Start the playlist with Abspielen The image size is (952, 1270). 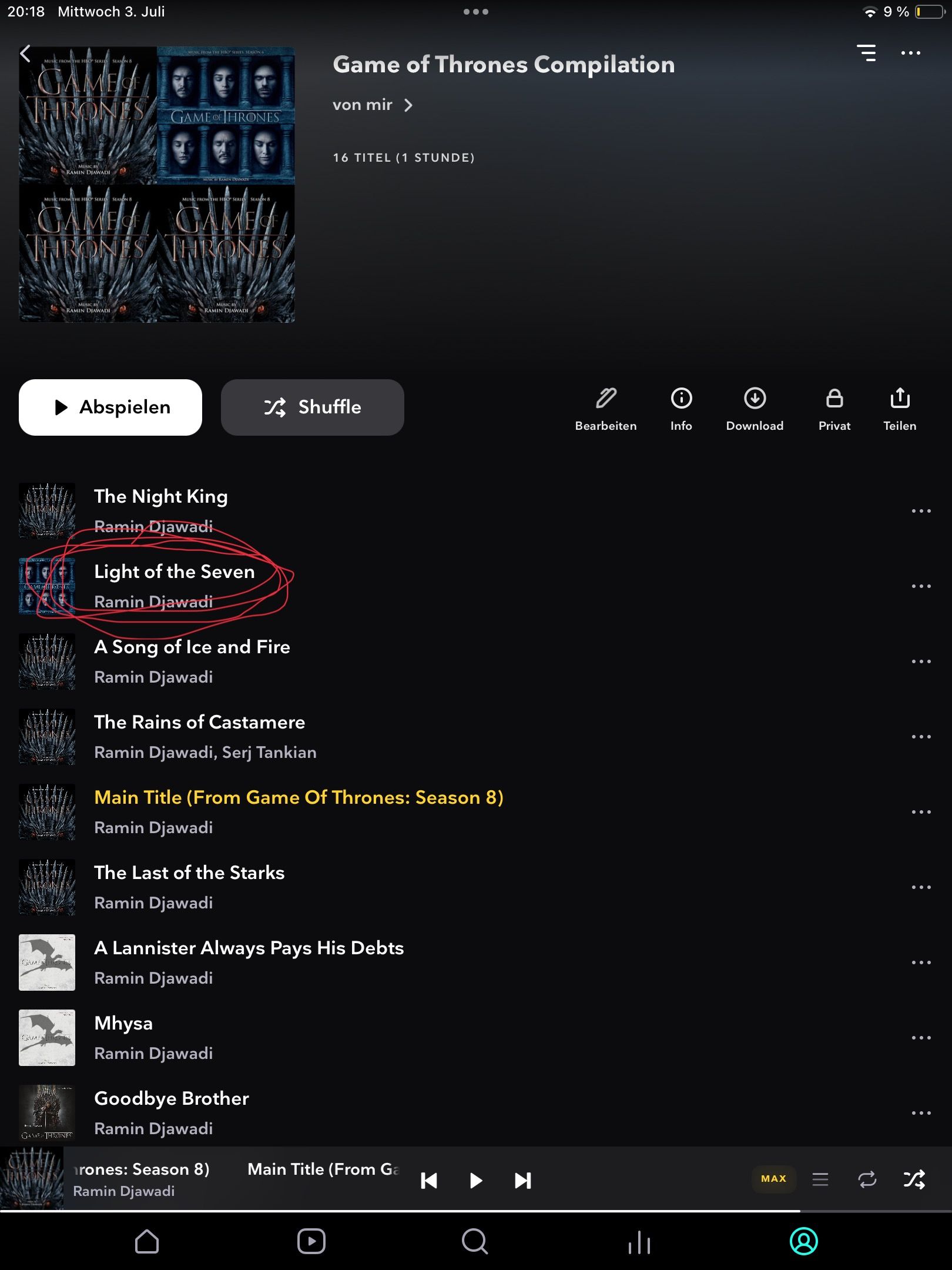[110, 407]
